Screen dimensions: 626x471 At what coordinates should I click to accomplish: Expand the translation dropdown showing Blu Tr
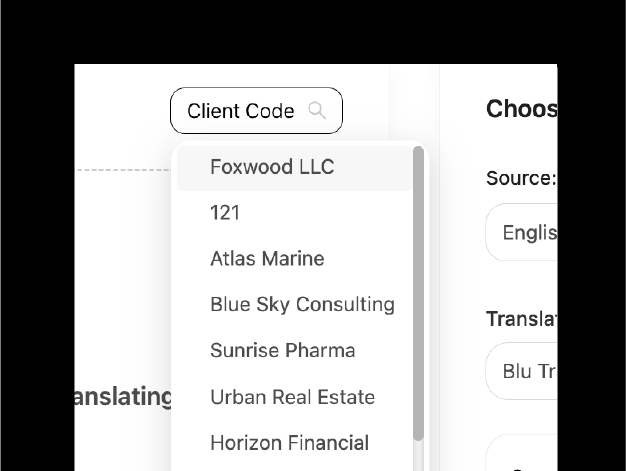pos(522,371)
